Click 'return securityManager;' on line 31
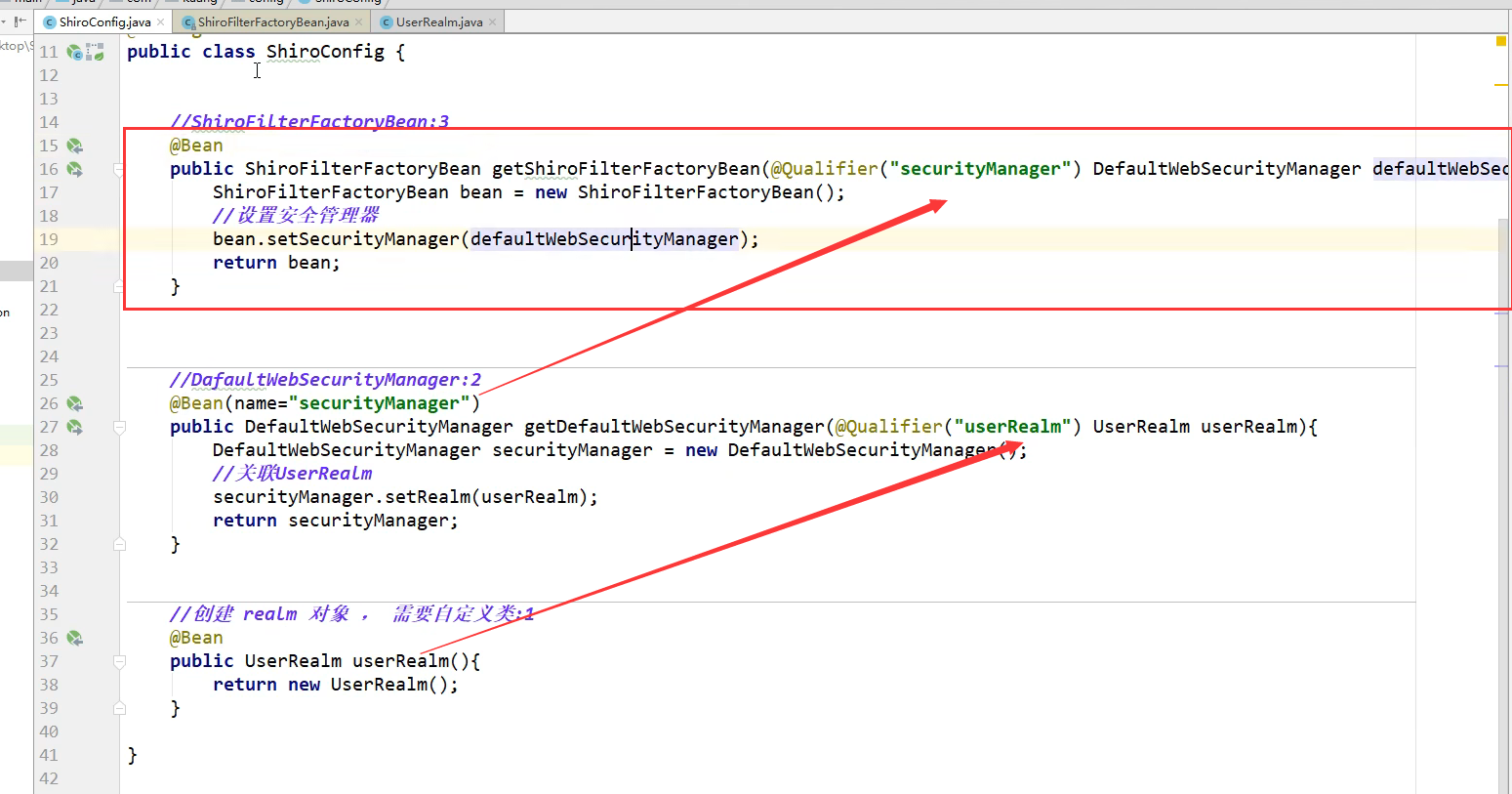This screenshot has width=1512, height=794. pyautogui.click(x=336, y=521)
